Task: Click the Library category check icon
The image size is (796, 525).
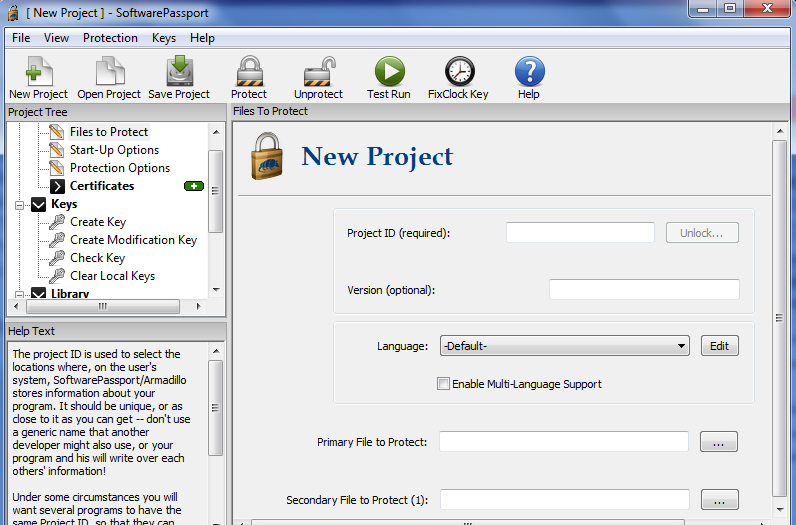Action: click(x=39, y=292)
